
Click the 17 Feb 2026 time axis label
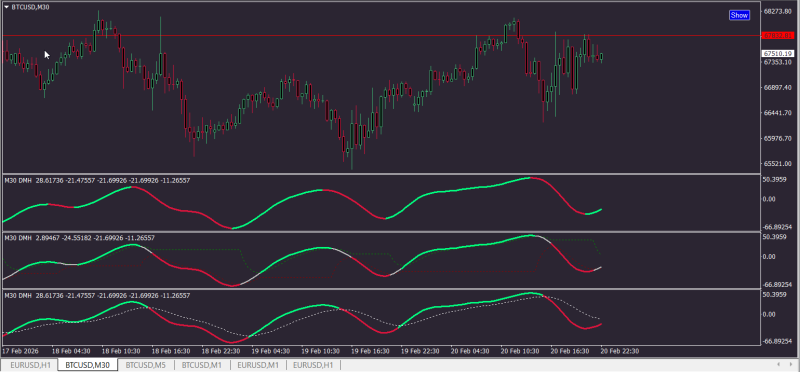[20, 352]
